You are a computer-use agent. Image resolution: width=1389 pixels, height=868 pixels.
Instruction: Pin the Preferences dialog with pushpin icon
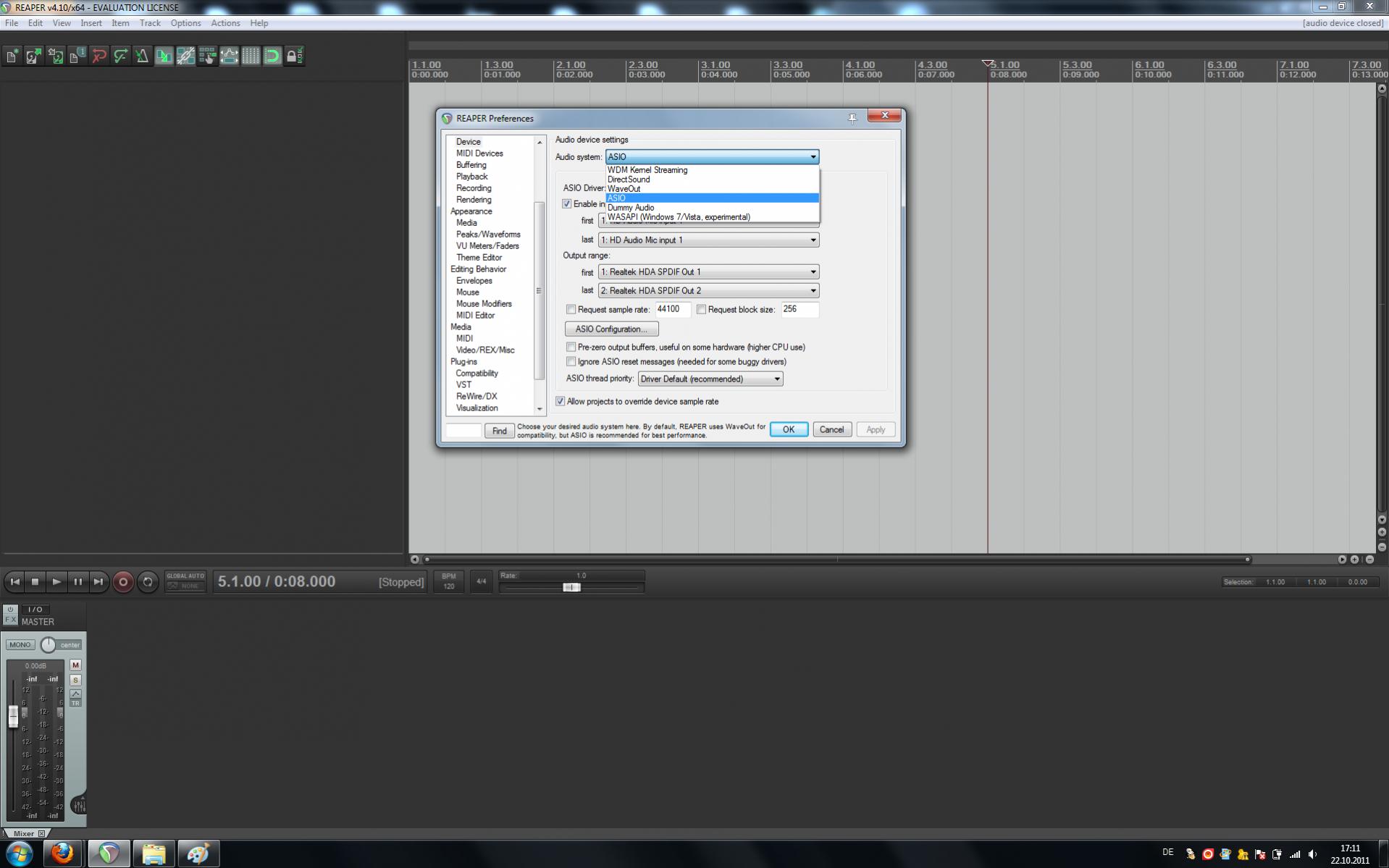click(852, 118)
